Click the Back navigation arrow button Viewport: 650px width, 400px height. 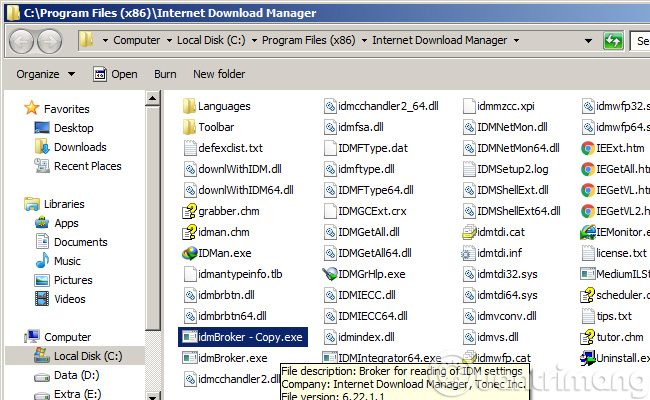tap(22, 41)
